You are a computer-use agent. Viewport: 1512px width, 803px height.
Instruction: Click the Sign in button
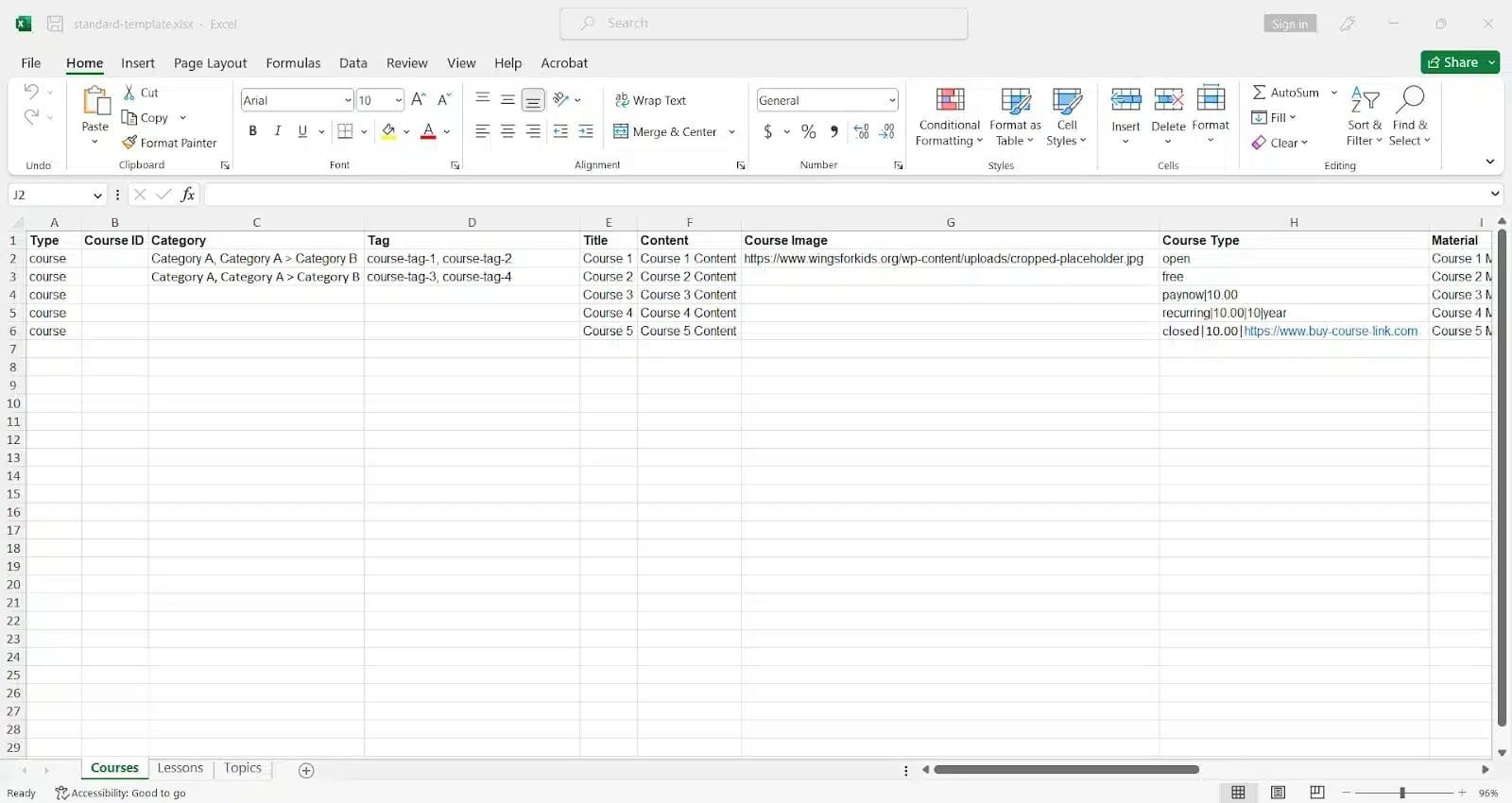pyautogui.click(x=1290, y=24)
